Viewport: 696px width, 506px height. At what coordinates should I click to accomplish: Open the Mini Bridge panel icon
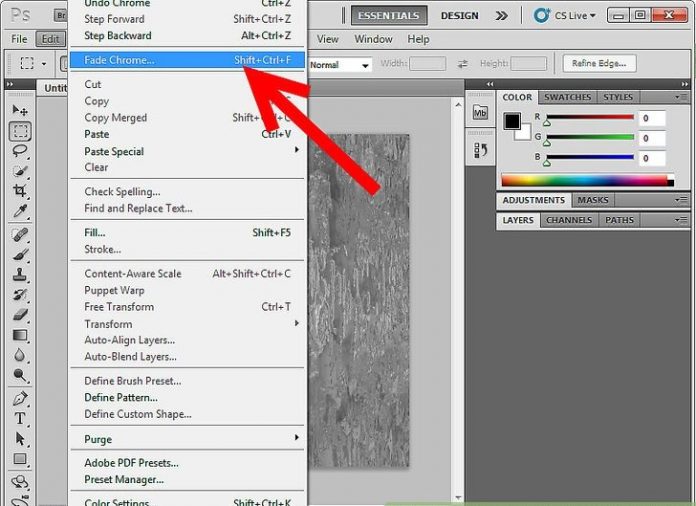point(480,113)
